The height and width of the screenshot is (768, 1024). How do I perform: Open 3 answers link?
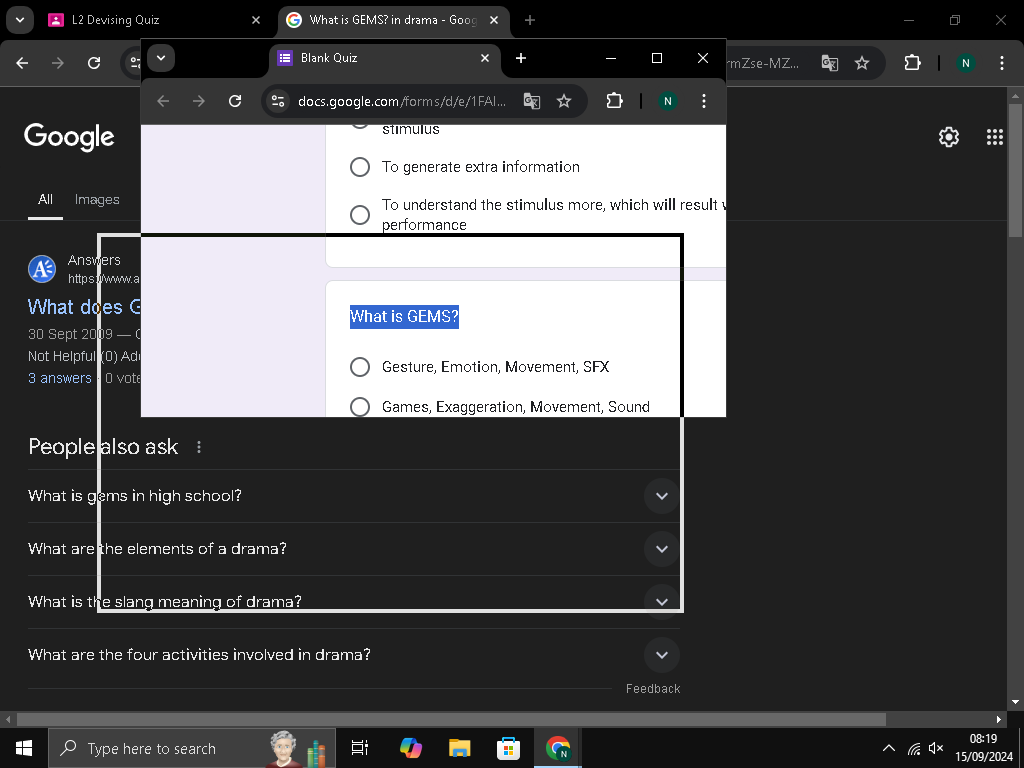click(59, 378)
